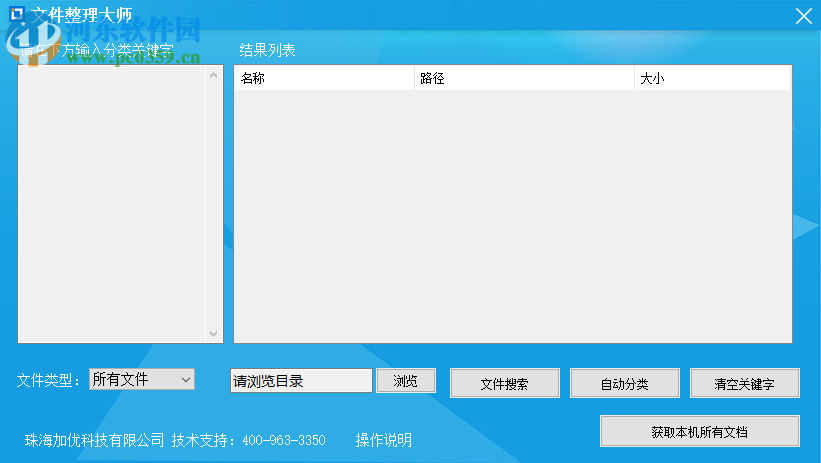Click the 文件类型： label
The height and width of the screenshot is (463, 821).
(x=48, y=380)
